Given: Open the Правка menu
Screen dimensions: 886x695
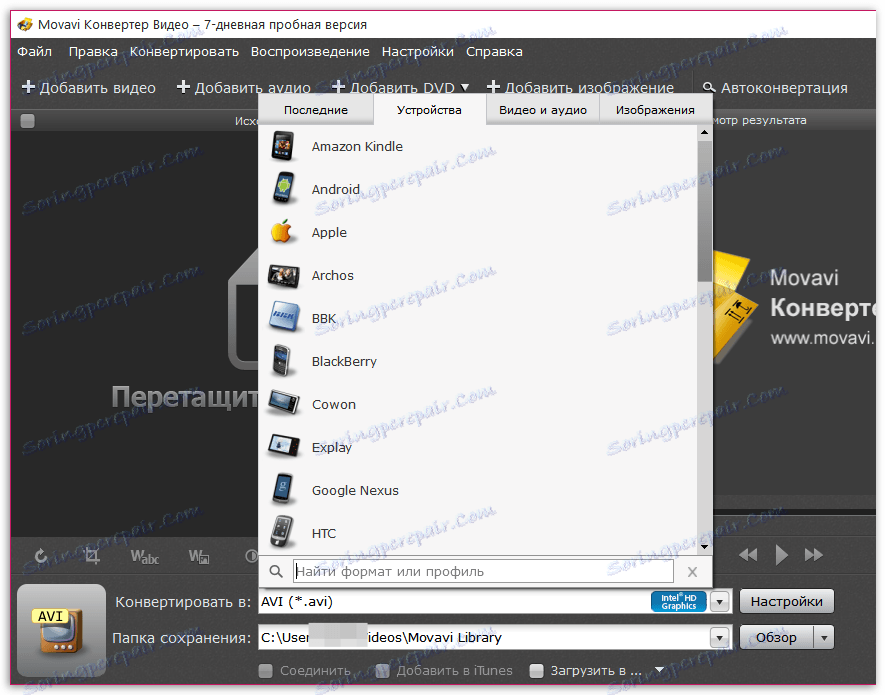Looking at the screenshot, I should (93, 52).
